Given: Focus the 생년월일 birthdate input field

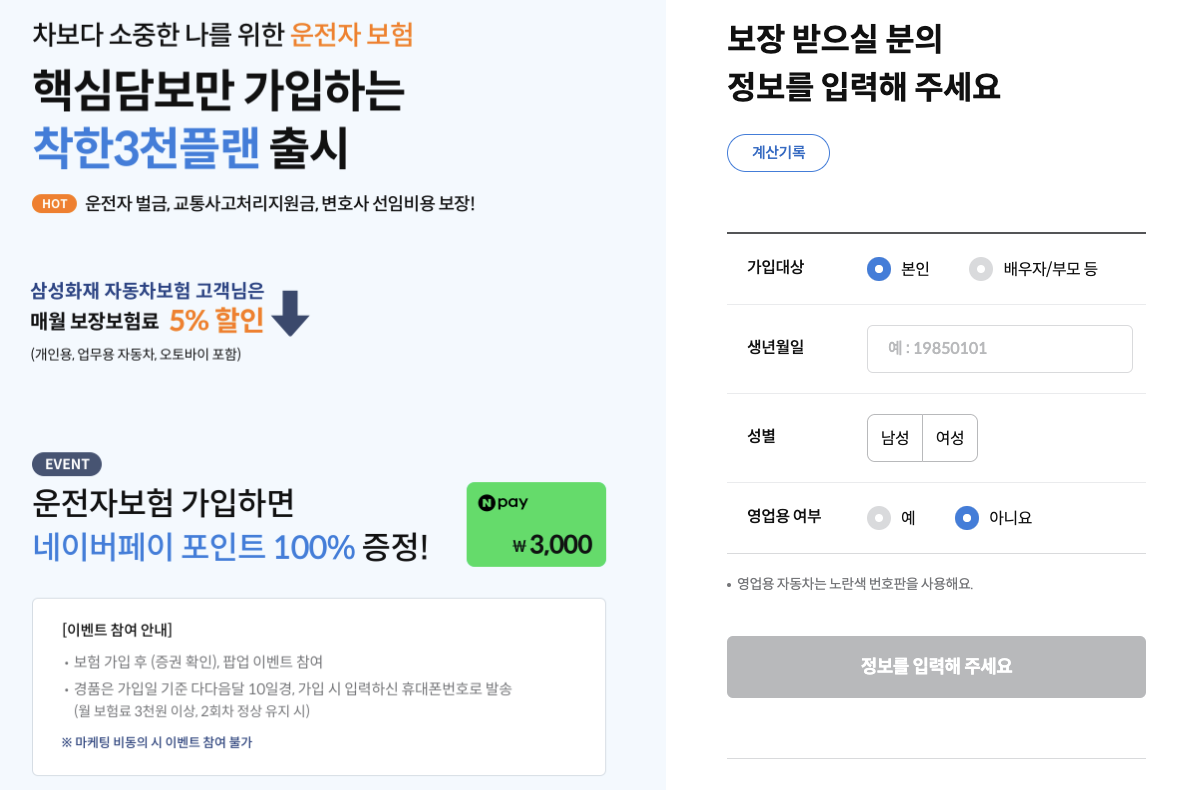Looking at the screenshot, I should (x=1000, y=349).
